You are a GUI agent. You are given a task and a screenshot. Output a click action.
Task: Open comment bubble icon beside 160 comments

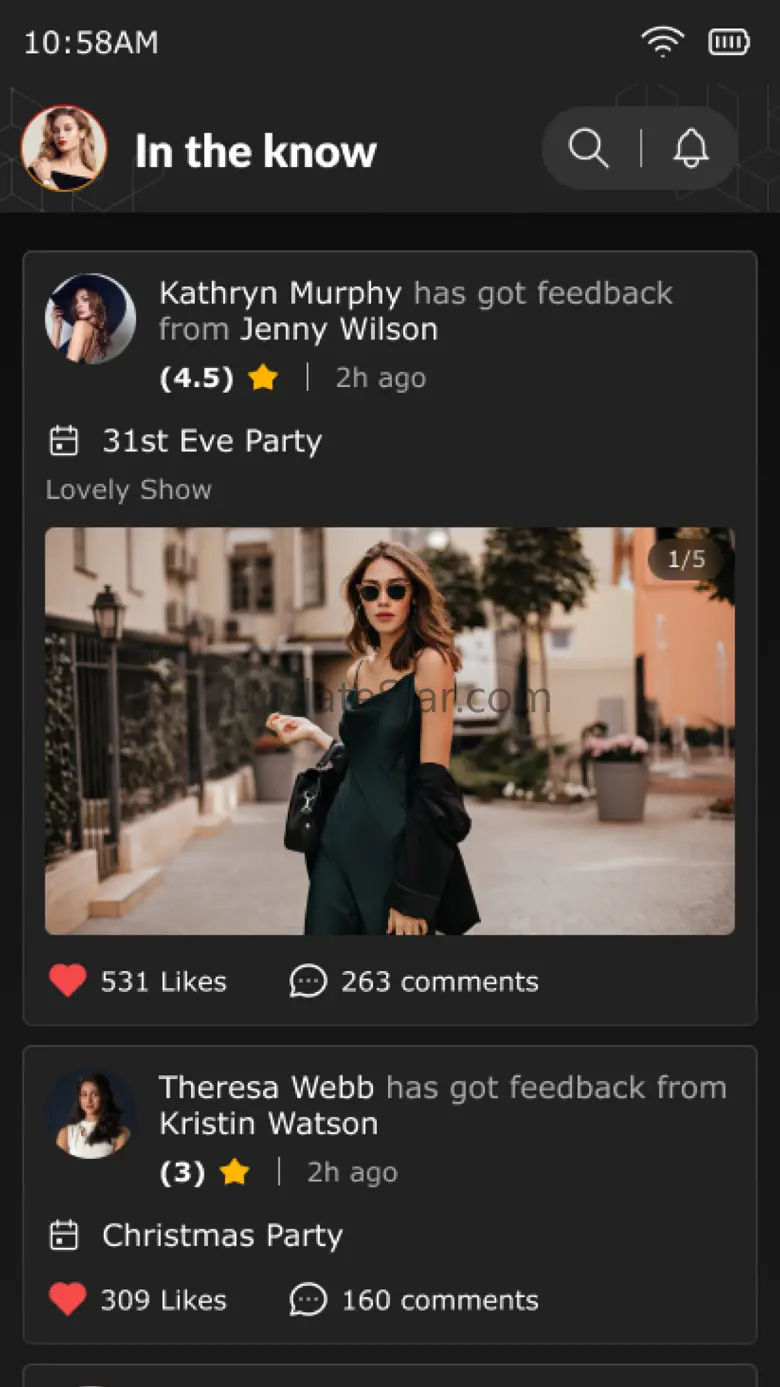coord(308,1299)
